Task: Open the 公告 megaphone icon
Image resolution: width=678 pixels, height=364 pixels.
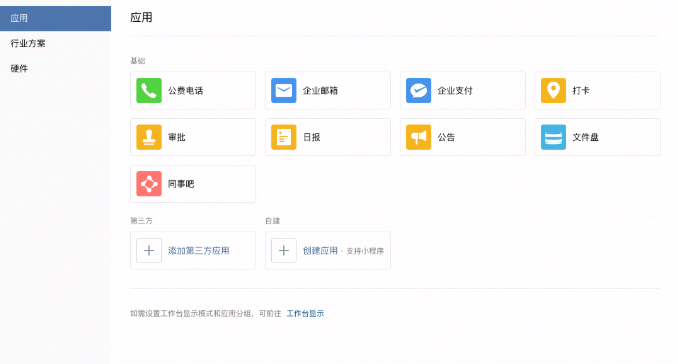Action: (419, 137)
